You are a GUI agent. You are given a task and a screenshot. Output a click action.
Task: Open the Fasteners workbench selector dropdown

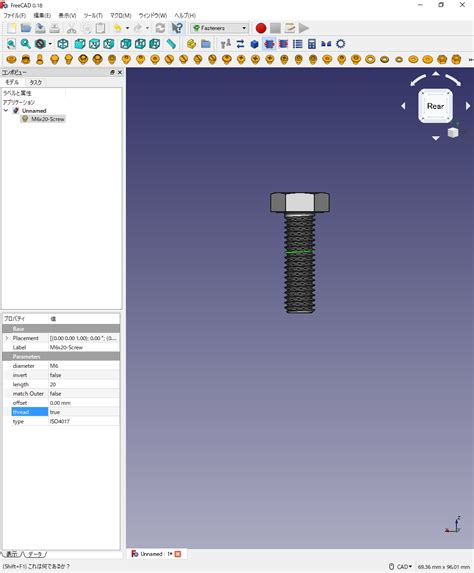[x=219, y=28]
